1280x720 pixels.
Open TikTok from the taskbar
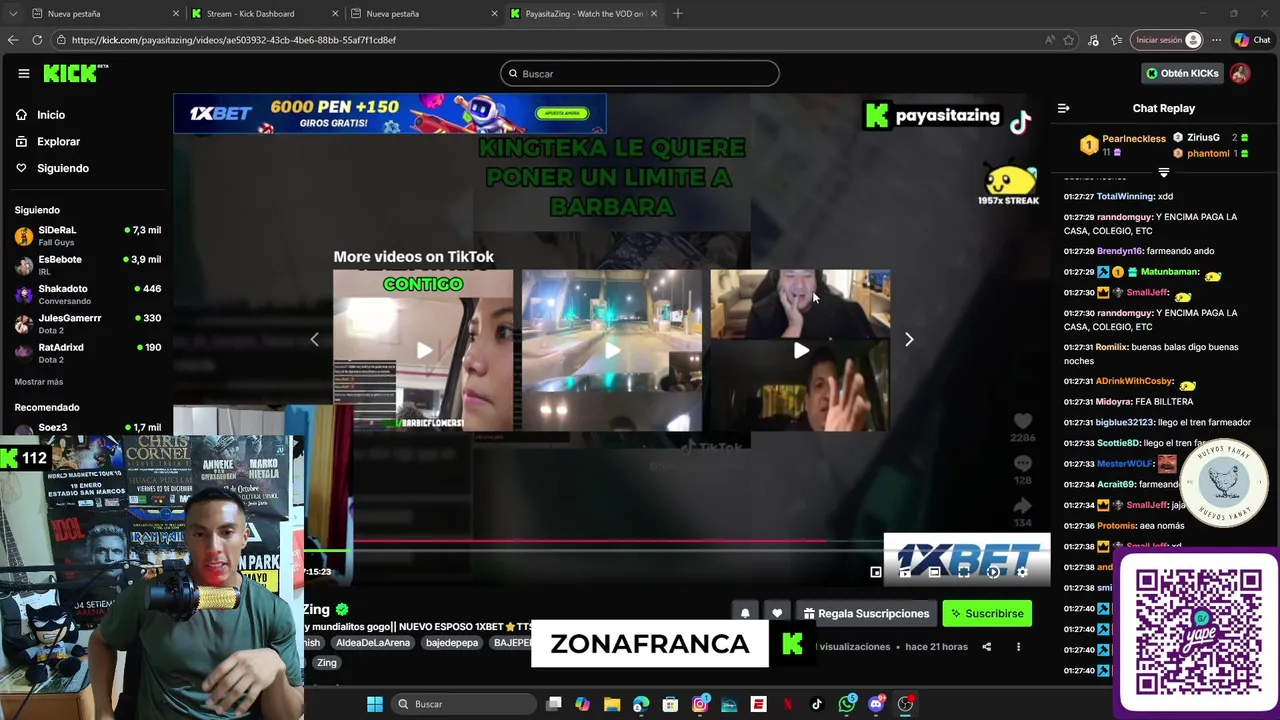[817, 704]
